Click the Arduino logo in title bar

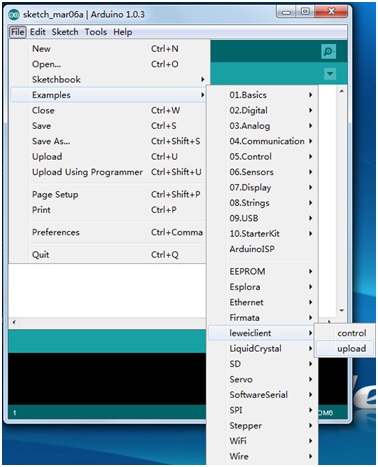click(x=14, y=15)
